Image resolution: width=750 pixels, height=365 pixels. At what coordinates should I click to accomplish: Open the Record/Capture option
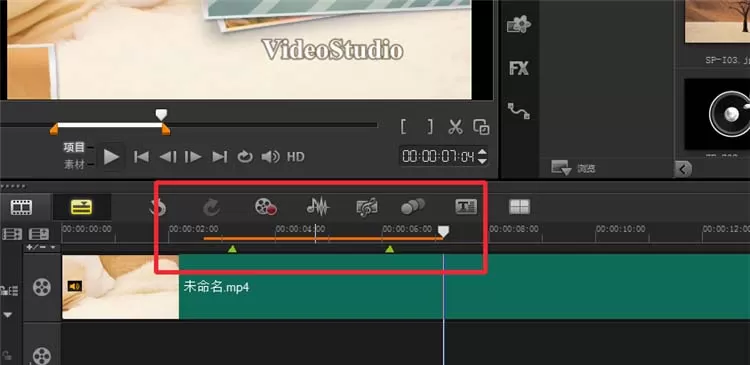point(266,207)
